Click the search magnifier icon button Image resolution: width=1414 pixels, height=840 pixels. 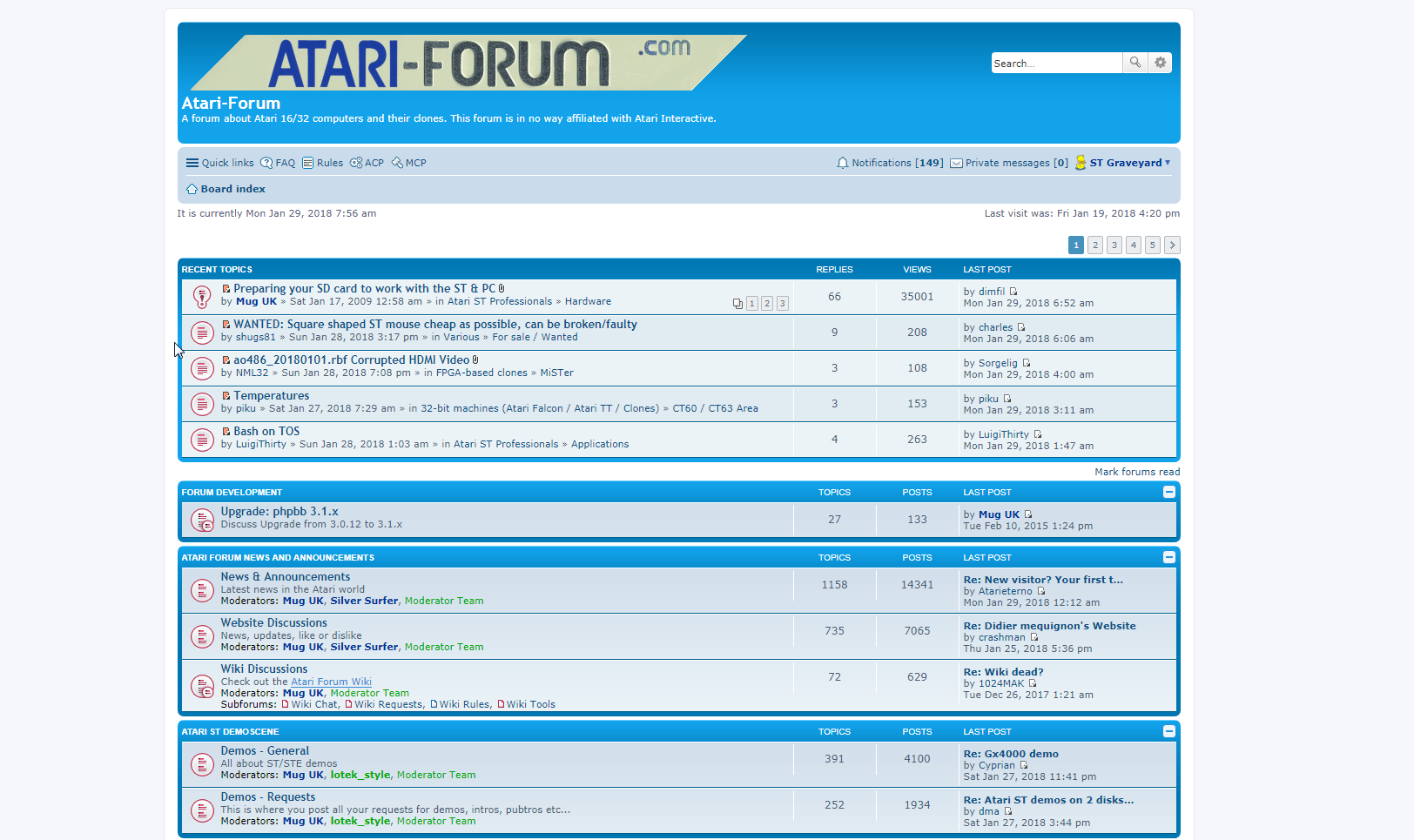click(1135, 63)
